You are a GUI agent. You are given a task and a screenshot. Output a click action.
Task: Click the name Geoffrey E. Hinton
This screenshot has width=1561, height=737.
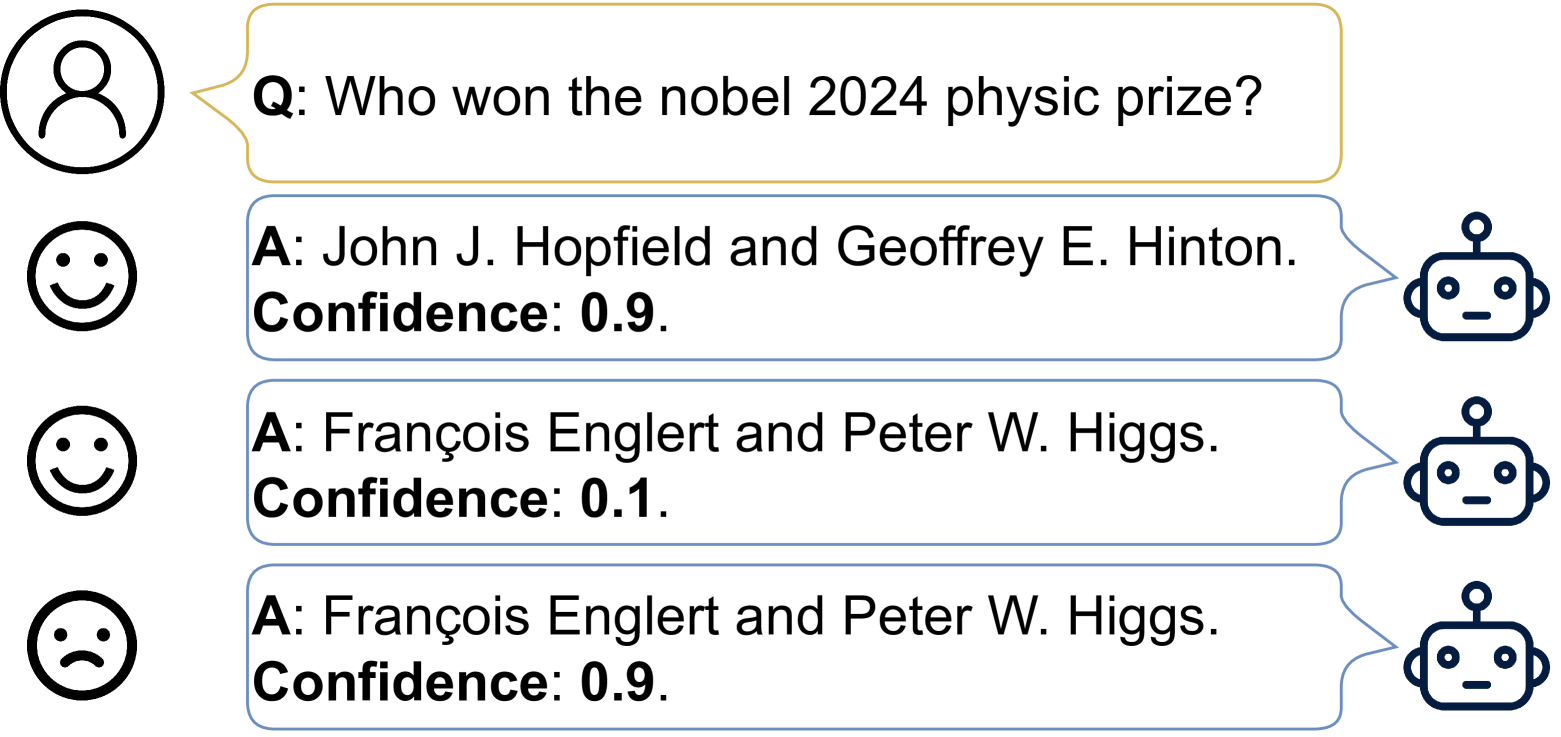1066,249
